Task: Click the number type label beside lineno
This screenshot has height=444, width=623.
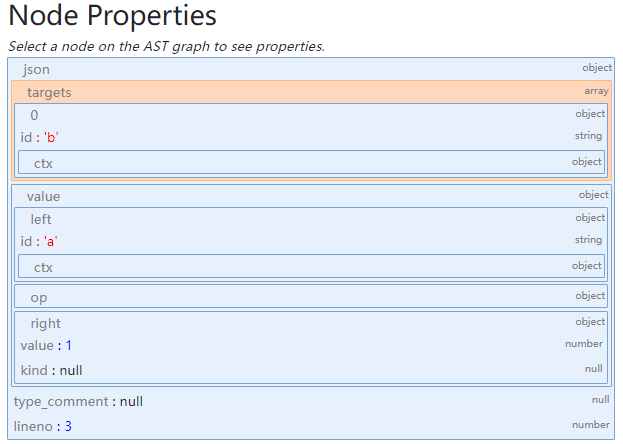Action: tap(590, 425)
